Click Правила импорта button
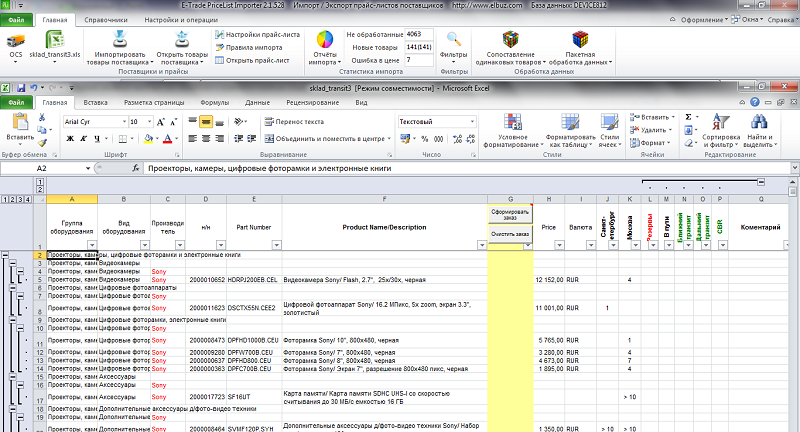This screenshot has height=432, width=800. coord(249,47)
